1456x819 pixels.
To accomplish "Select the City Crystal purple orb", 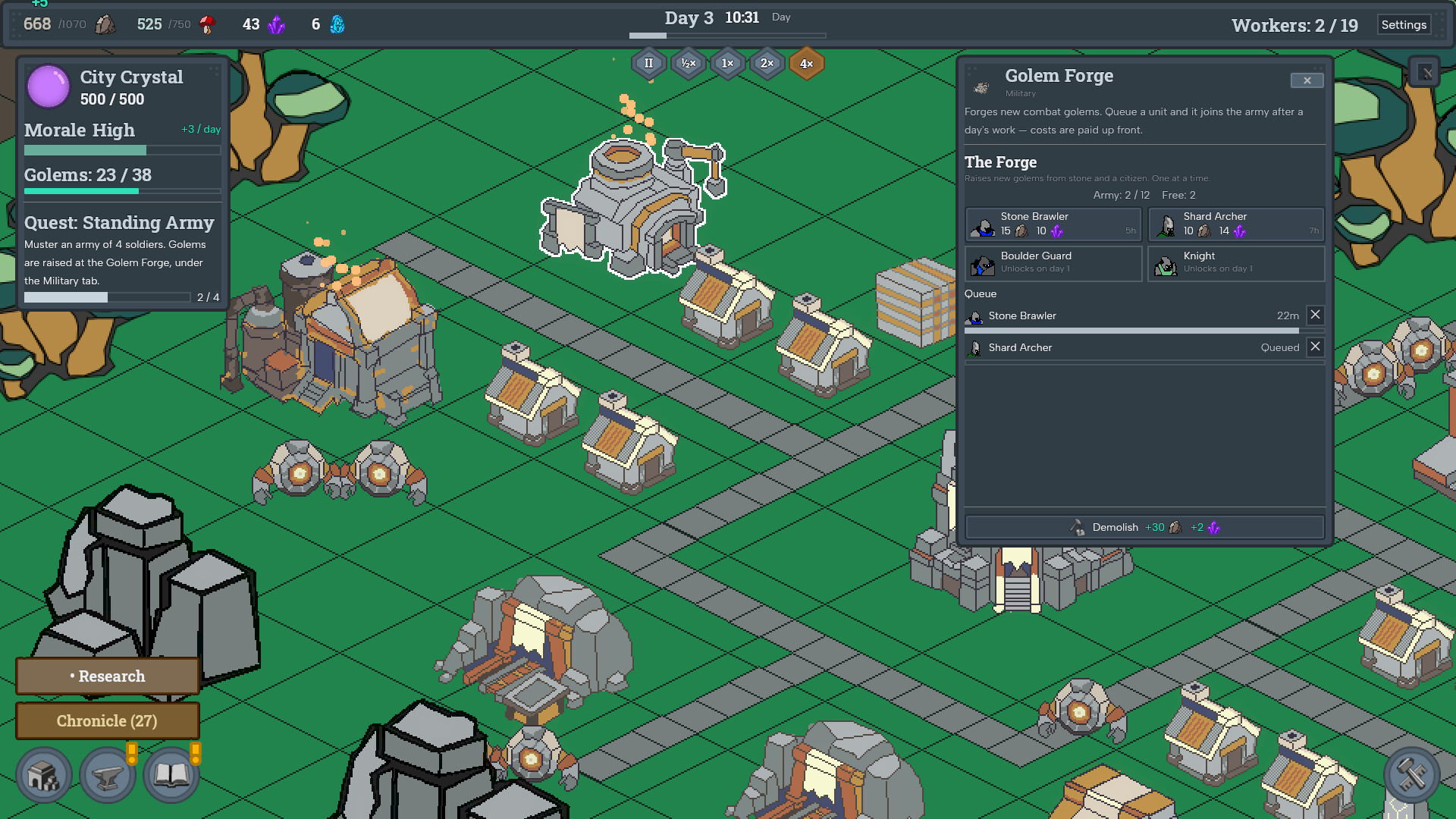I will (49, 86).
